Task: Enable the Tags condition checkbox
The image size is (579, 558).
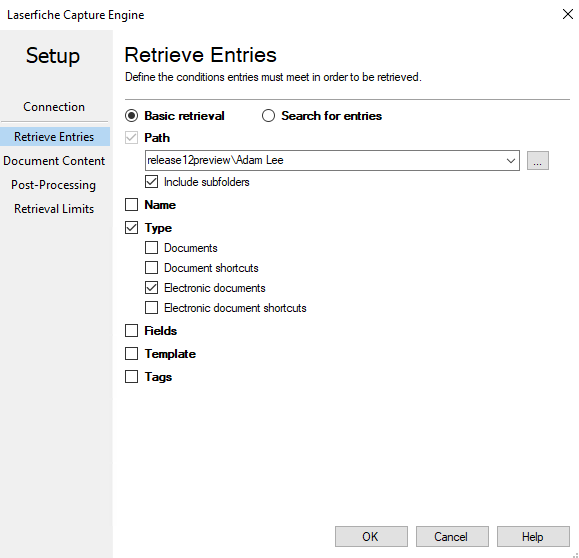Action: [131, 377]
